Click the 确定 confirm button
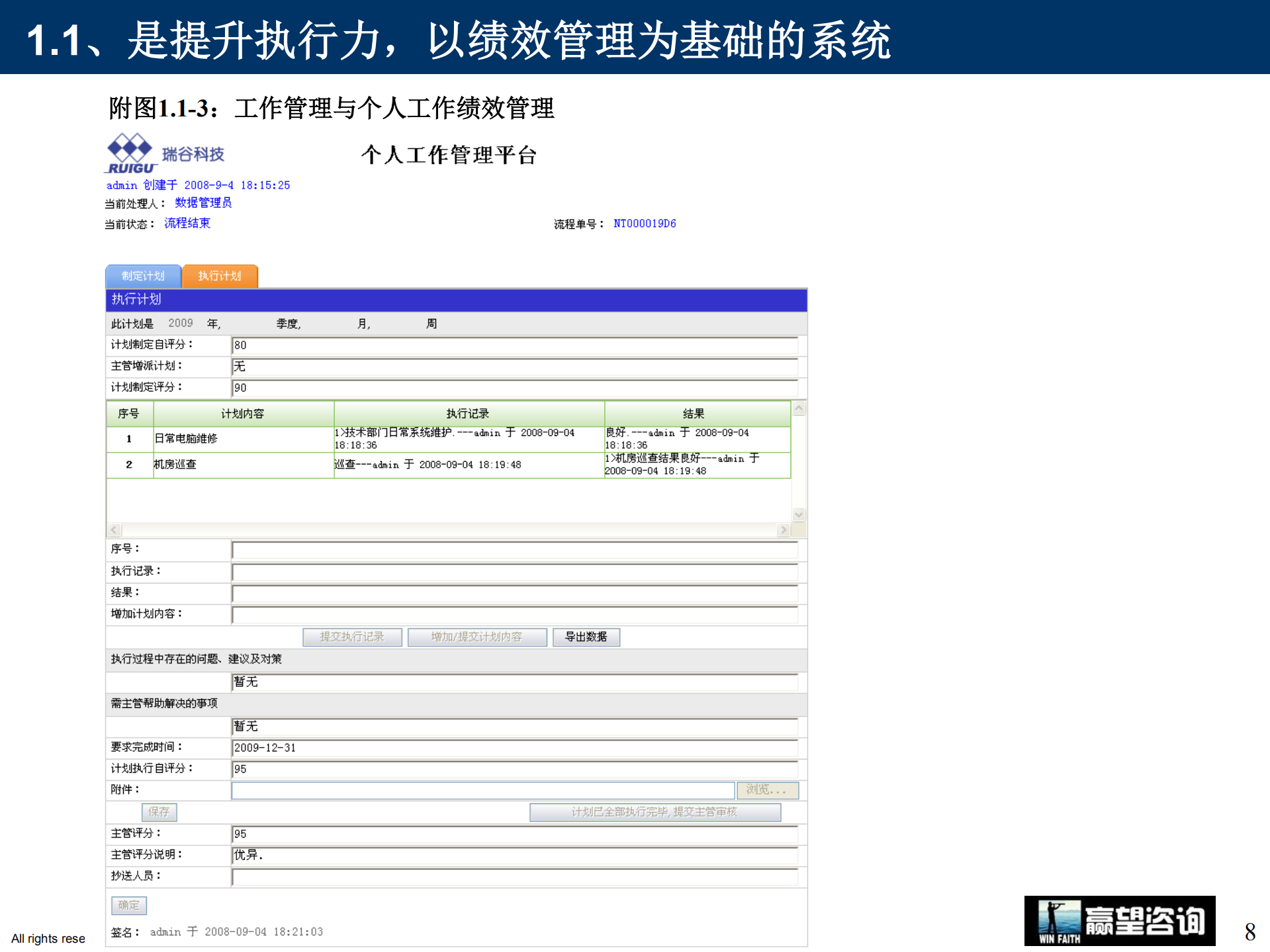 click(128, 905)
